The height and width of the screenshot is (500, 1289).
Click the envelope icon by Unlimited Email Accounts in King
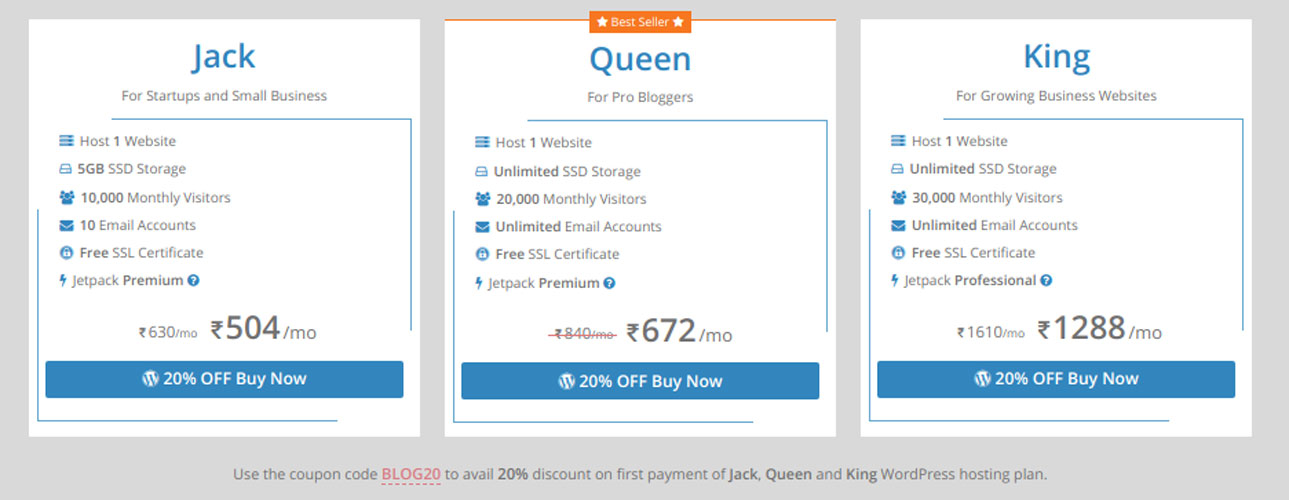tap(898, 225)
